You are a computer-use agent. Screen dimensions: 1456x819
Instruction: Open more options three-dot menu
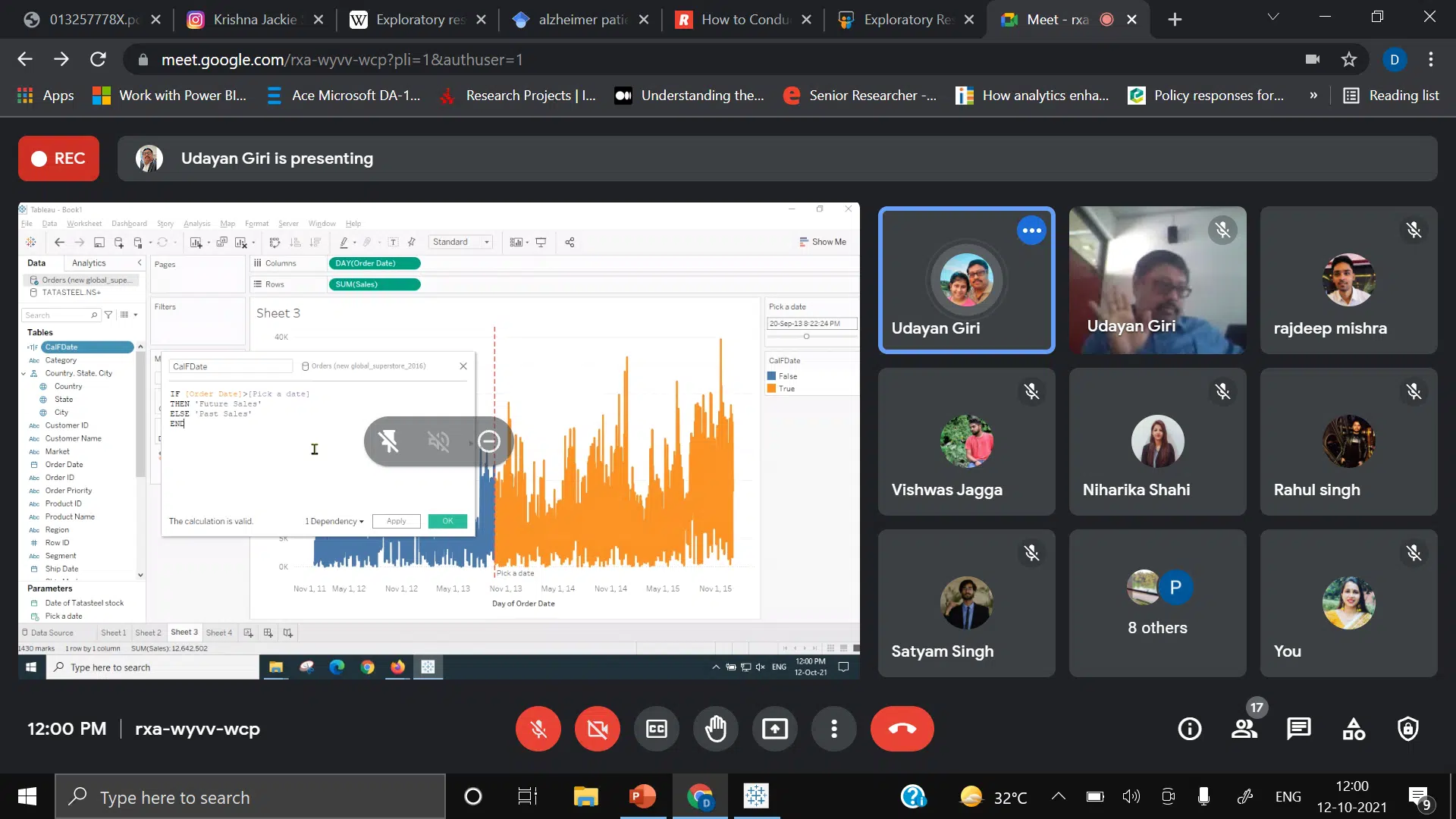(x=833, y=729)
